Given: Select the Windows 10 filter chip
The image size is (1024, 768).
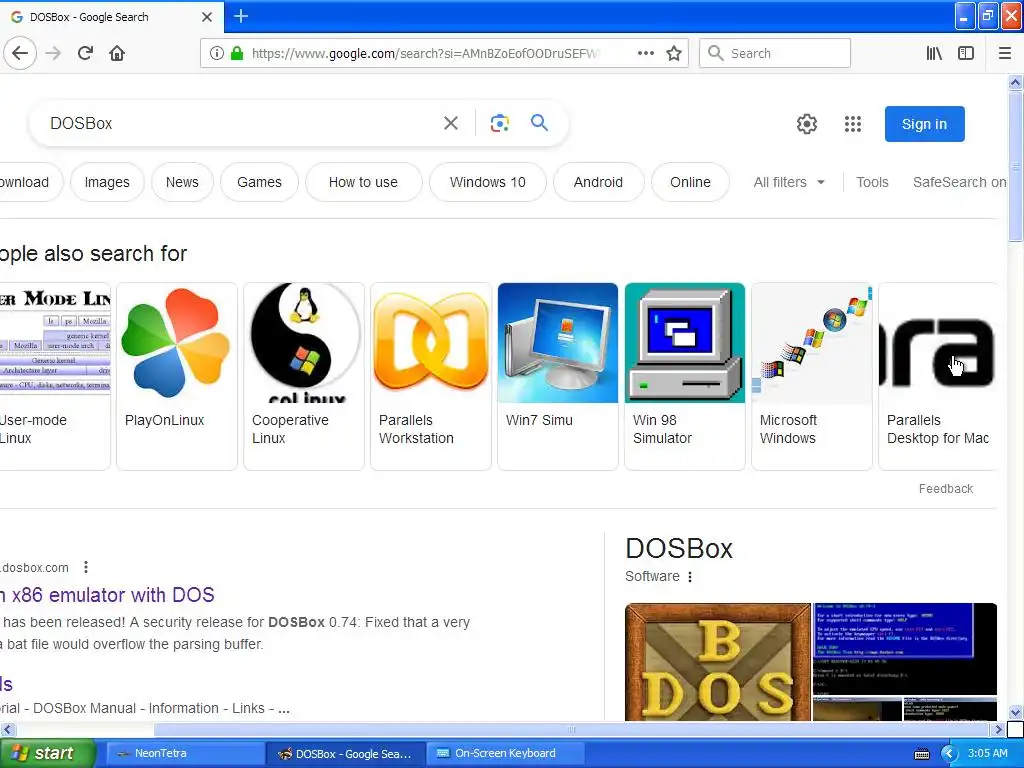Looking at the screenshot, I should tap(487, 182).
